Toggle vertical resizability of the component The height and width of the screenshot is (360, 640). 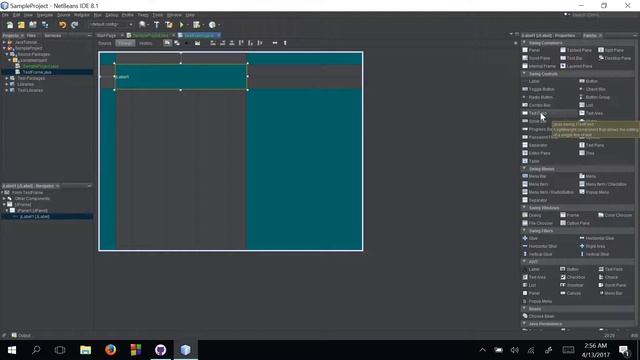285,43
